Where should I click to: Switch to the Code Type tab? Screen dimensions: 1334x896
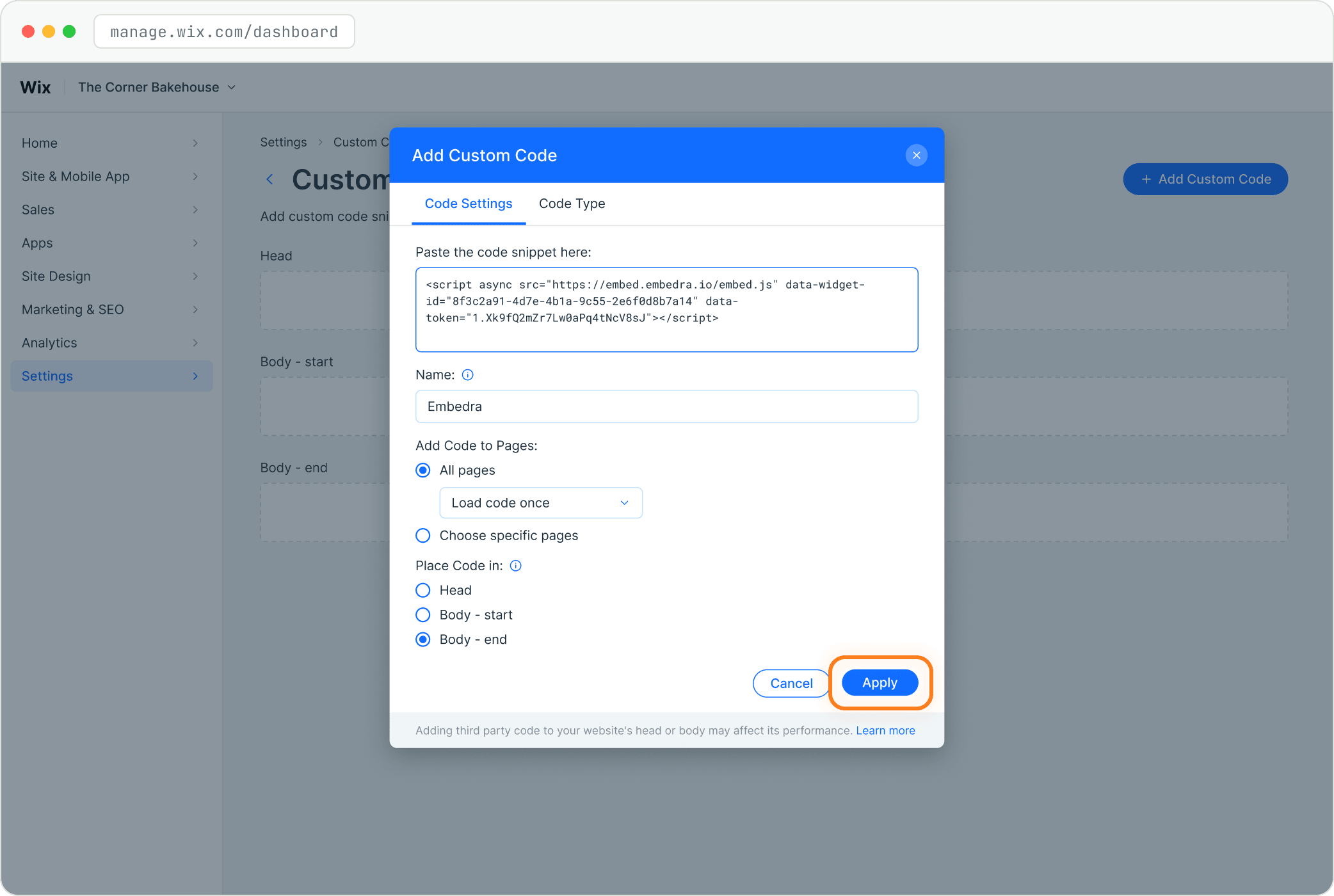tap(572, 204)
